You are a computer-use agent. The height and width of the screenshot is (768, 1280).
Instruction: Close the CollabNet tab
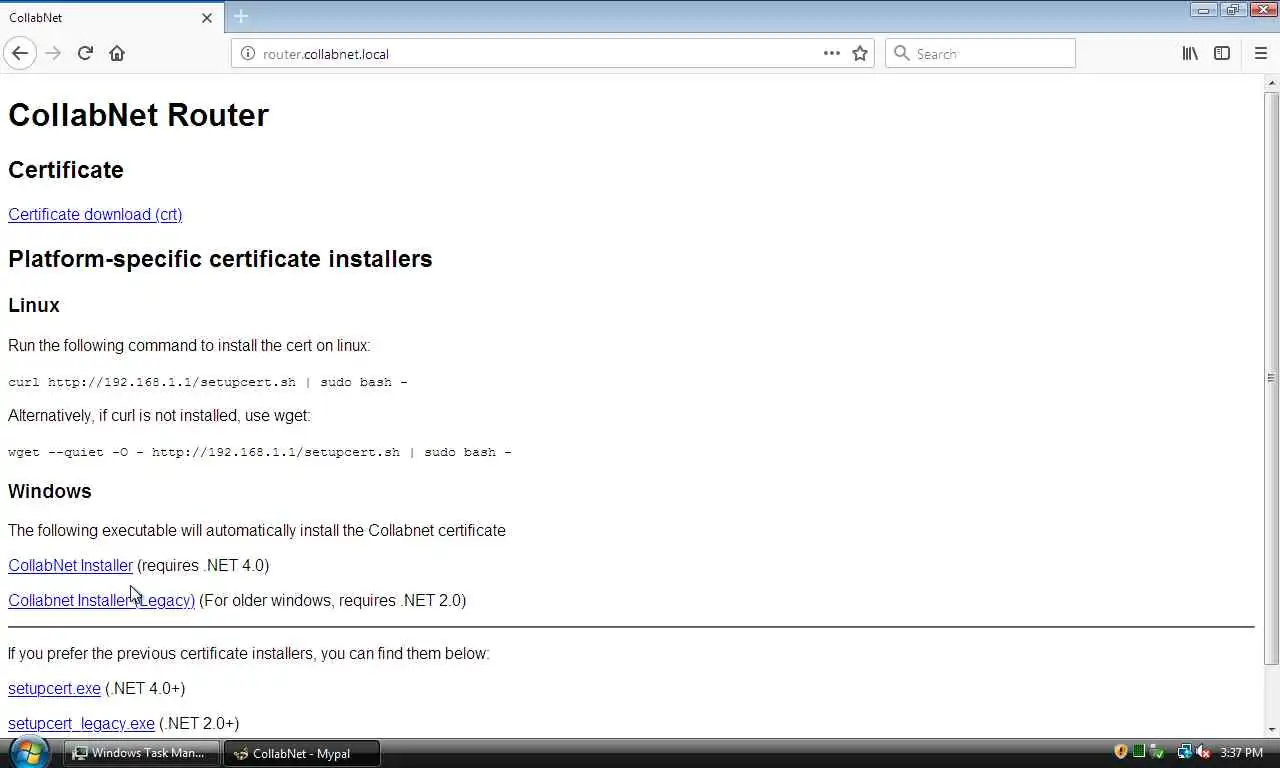click(207, 18)
